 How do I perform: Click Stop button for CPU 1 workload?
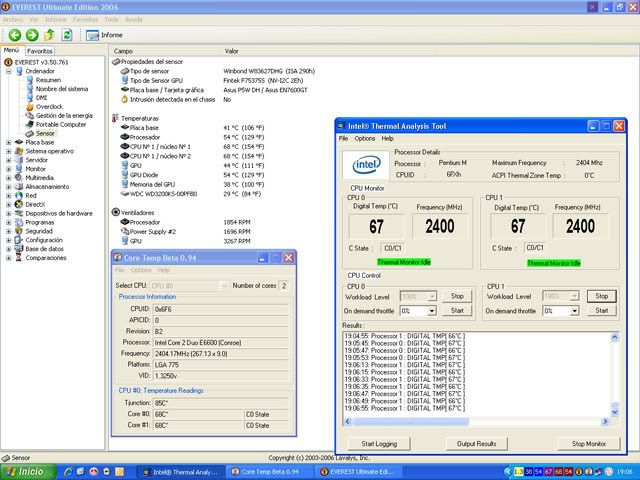coord(602,296)
